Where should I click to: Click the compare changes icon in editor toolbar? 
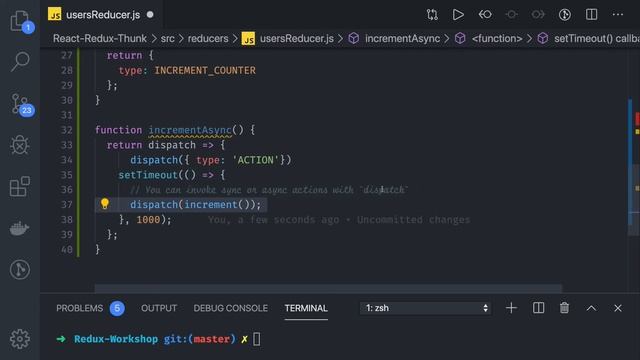coord(432,15)
